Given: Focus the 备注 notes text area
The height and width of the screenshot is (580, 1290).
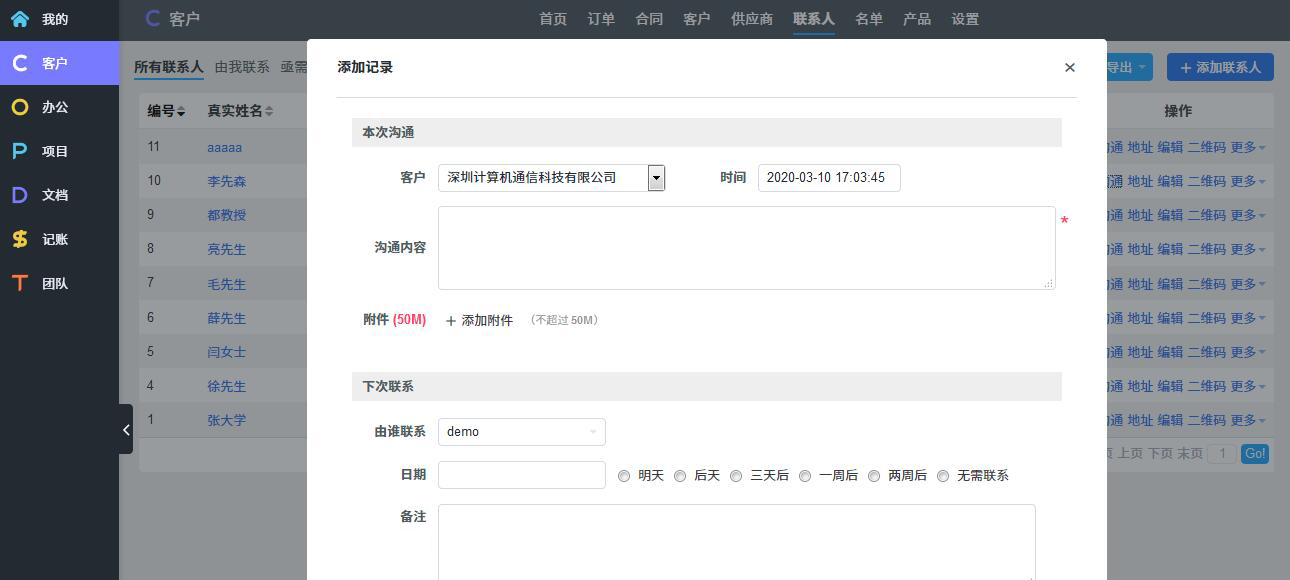Looking at the screenshot, I should point(736,541).
